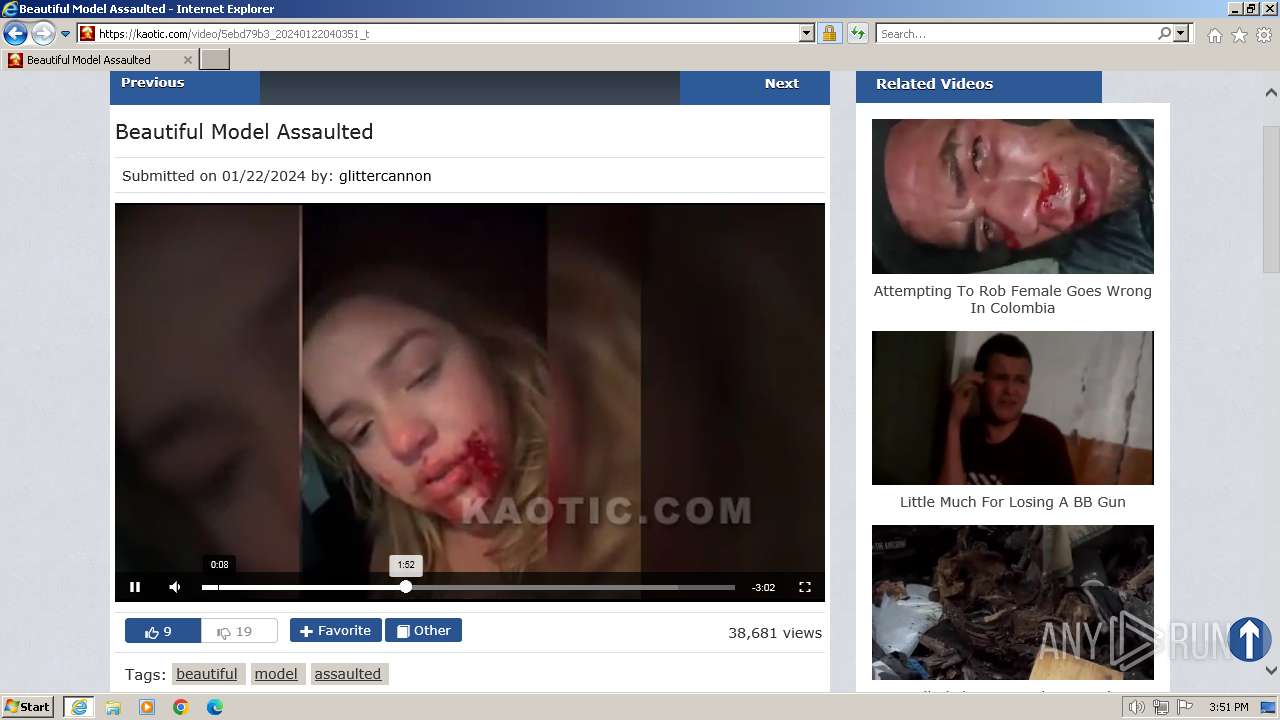The height and width of the screenshot is (720, 1280).
Task: Click the page scrollbar down arrow
Action: 1271,671
